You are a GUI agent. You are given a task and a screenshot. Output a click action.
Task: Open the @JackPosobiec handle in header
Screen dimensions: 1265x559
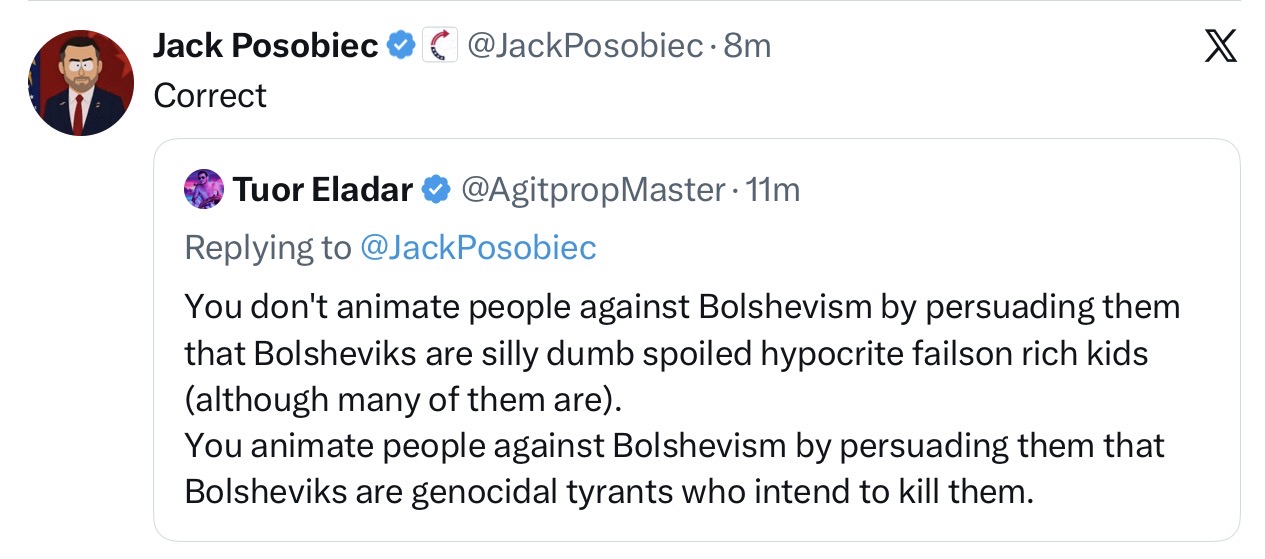(x=585, y=46)
